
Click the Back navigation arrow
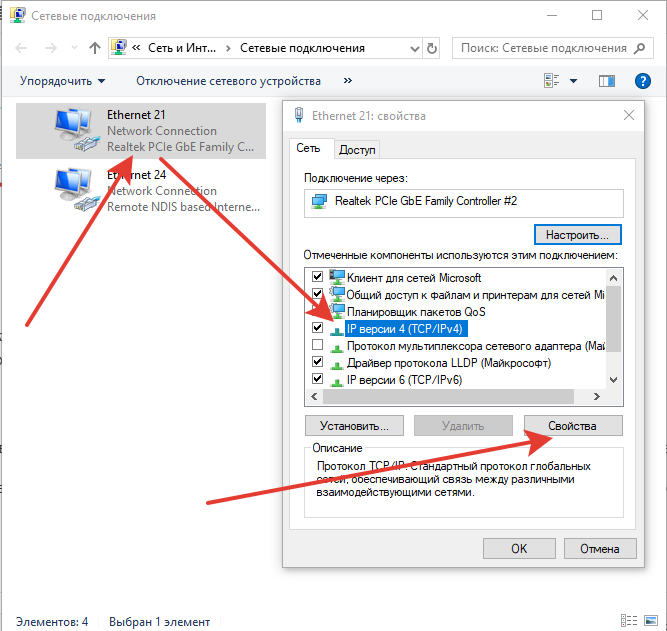click(x=21, y=48)
